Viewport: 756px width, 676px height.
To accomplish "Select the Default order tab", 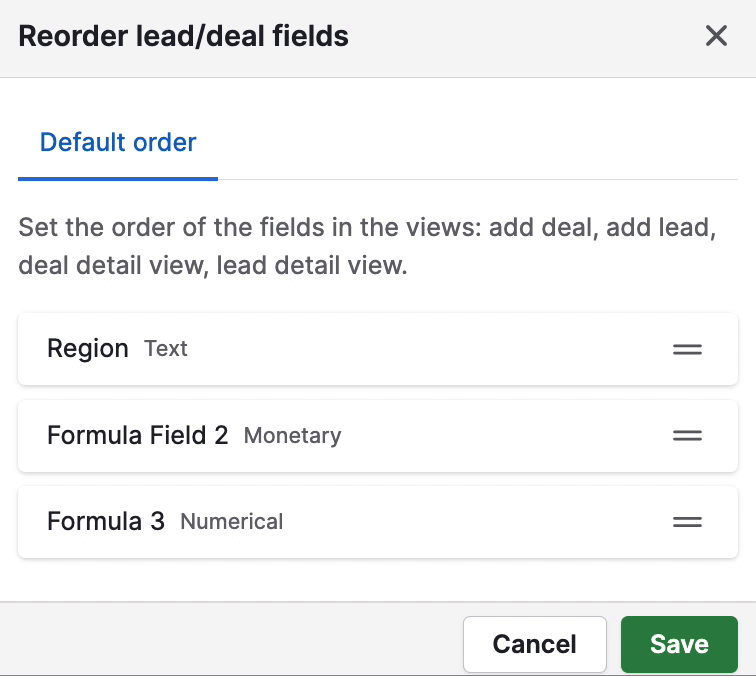I will 118,142.
